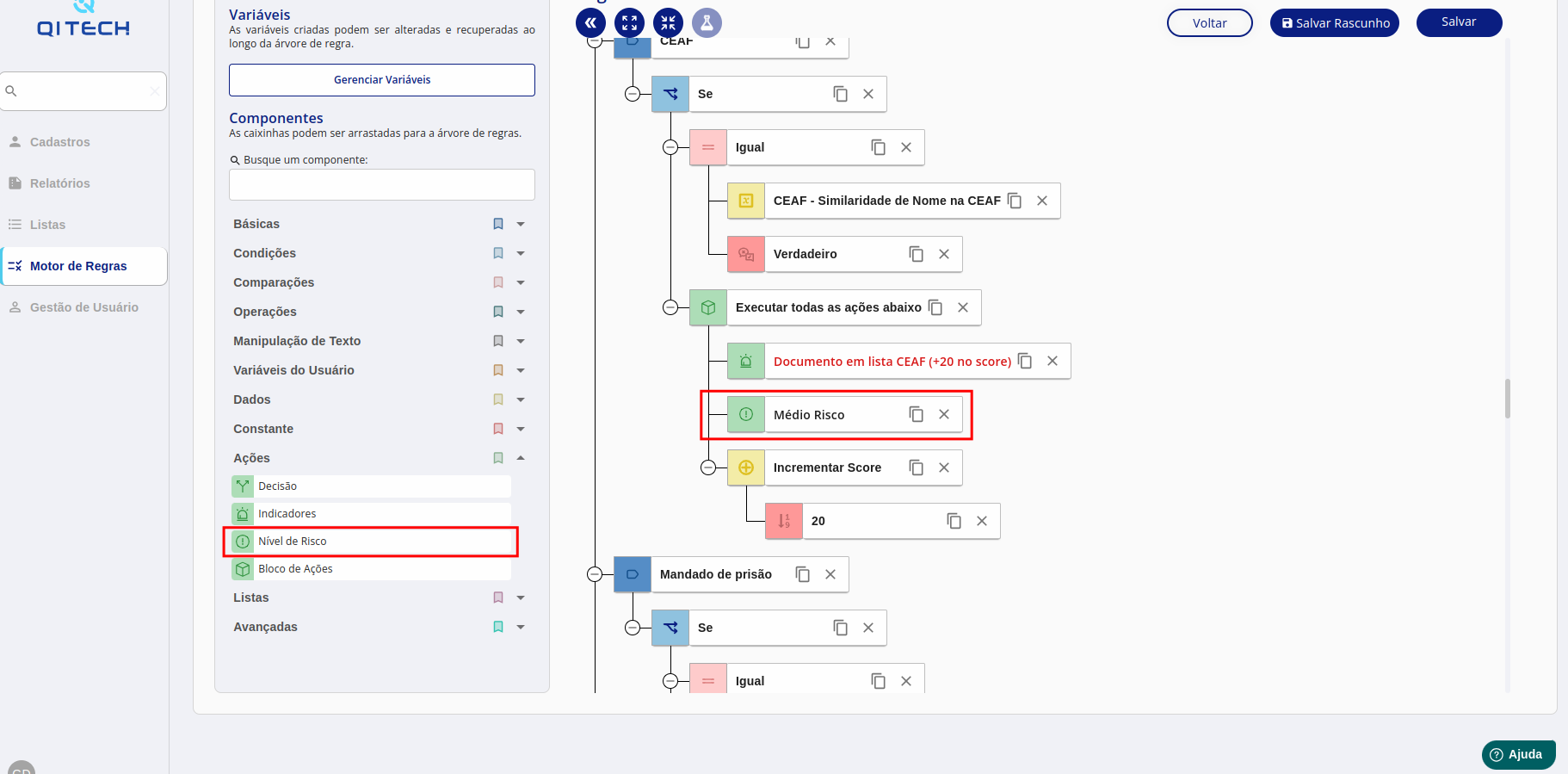Screen dimensions: 1568x774
Task: Collapse the first Igual branch
Action: click(670, 147)
